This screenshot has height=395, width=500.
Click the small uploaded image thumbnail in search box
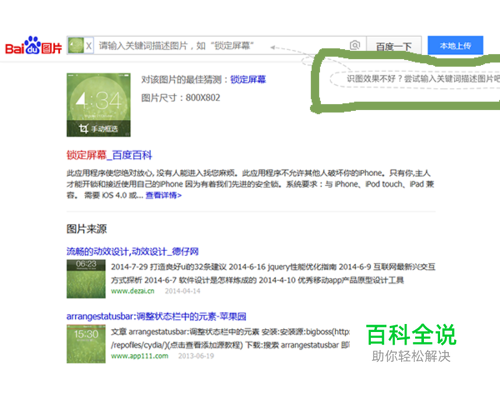pos(76,45)
